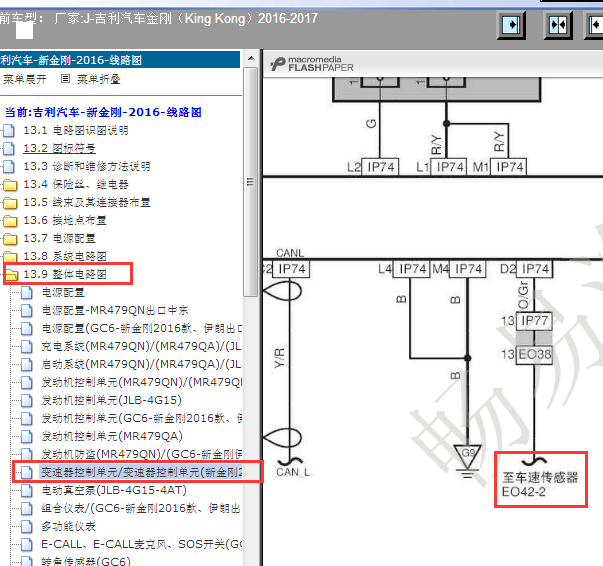Click the icon beside 菜单折叠
The image size is (603, 566).
tap(65, 79)
